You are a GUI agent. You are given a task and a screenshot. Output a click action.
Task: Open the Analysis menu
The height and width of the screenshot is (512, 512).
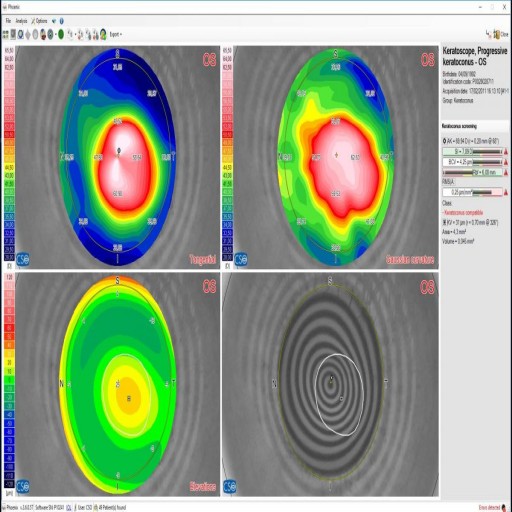[21, 21]
